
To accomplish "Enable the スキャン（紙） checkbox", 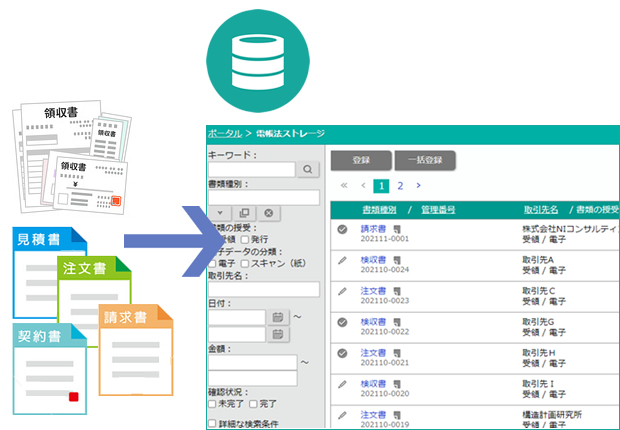I will pos(246,264).
